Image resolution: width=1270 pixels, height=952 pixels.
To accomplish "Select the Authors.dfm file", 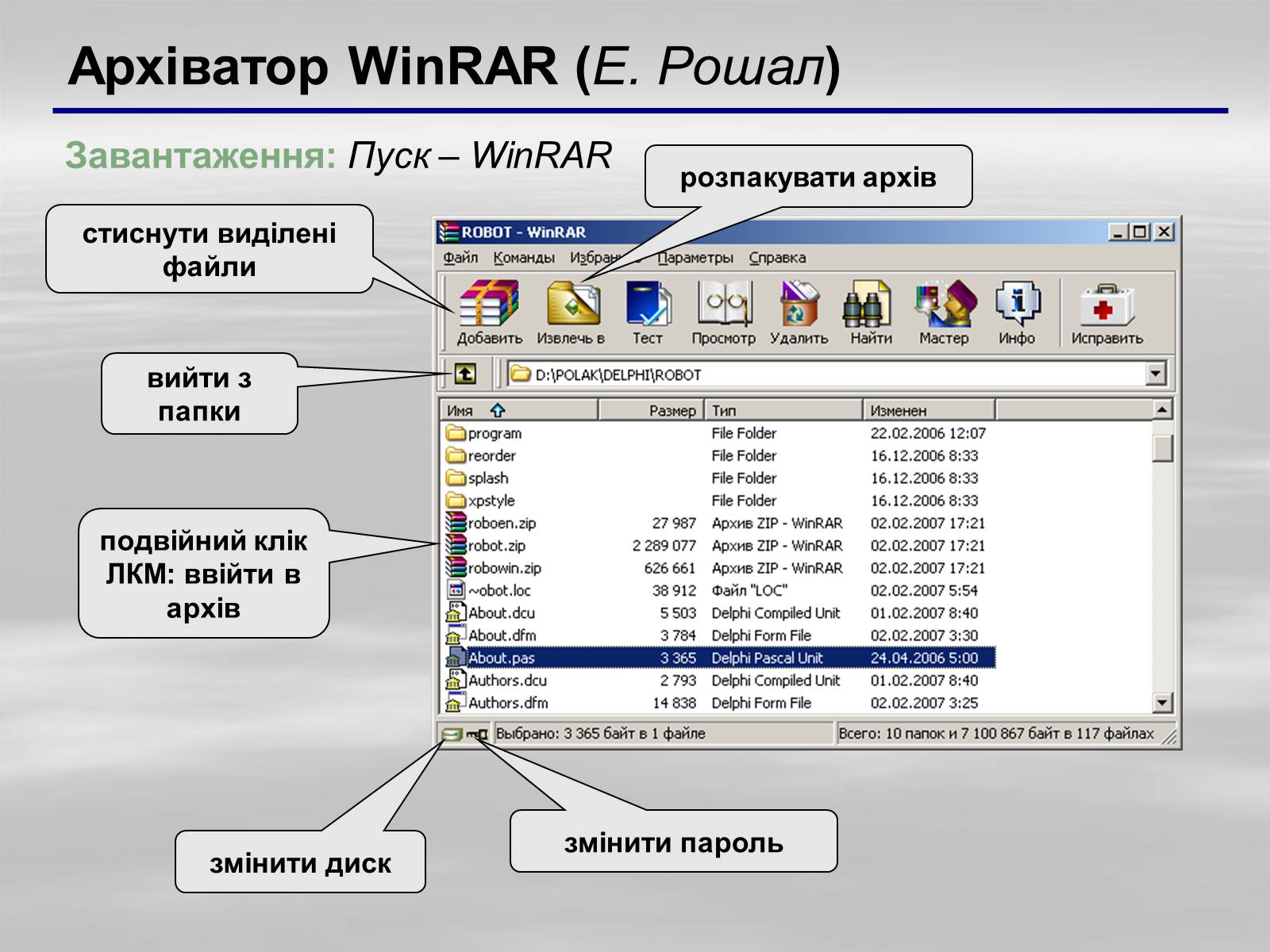I will point(719,703).
